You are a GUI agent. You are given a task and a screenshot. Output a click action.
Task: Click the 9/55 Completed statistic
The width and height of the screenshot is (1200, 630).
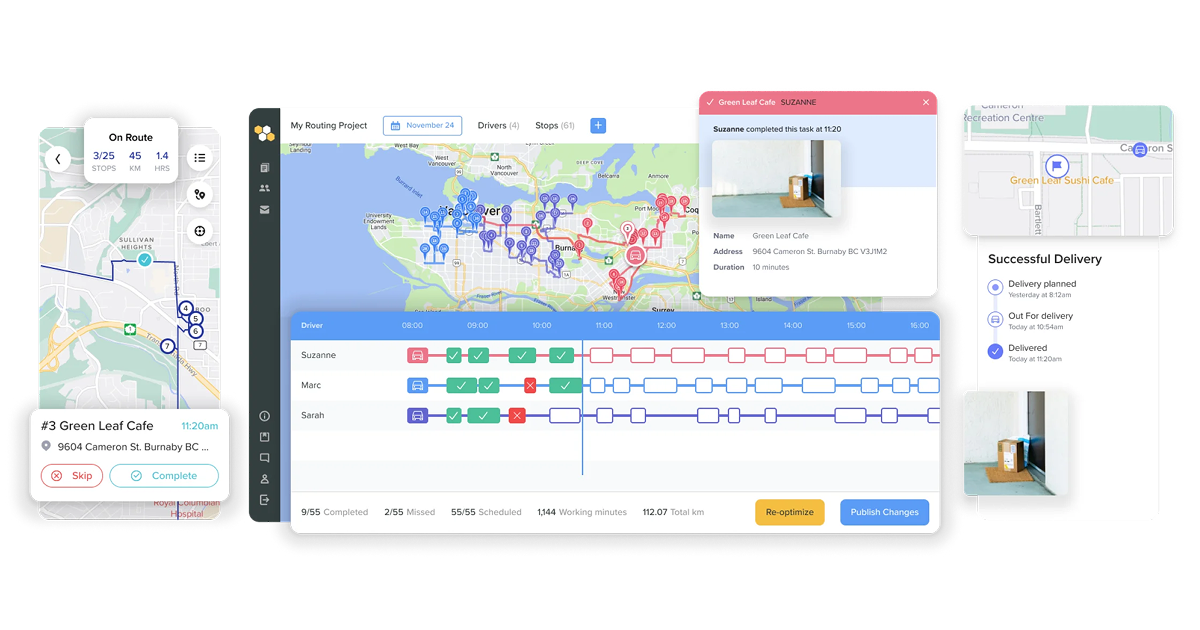click(334, 512)
